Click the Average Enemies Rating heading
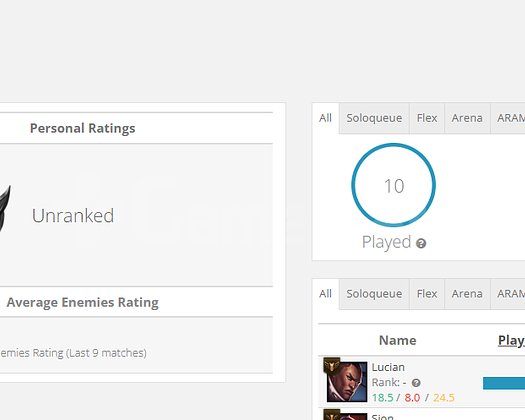 82,302
